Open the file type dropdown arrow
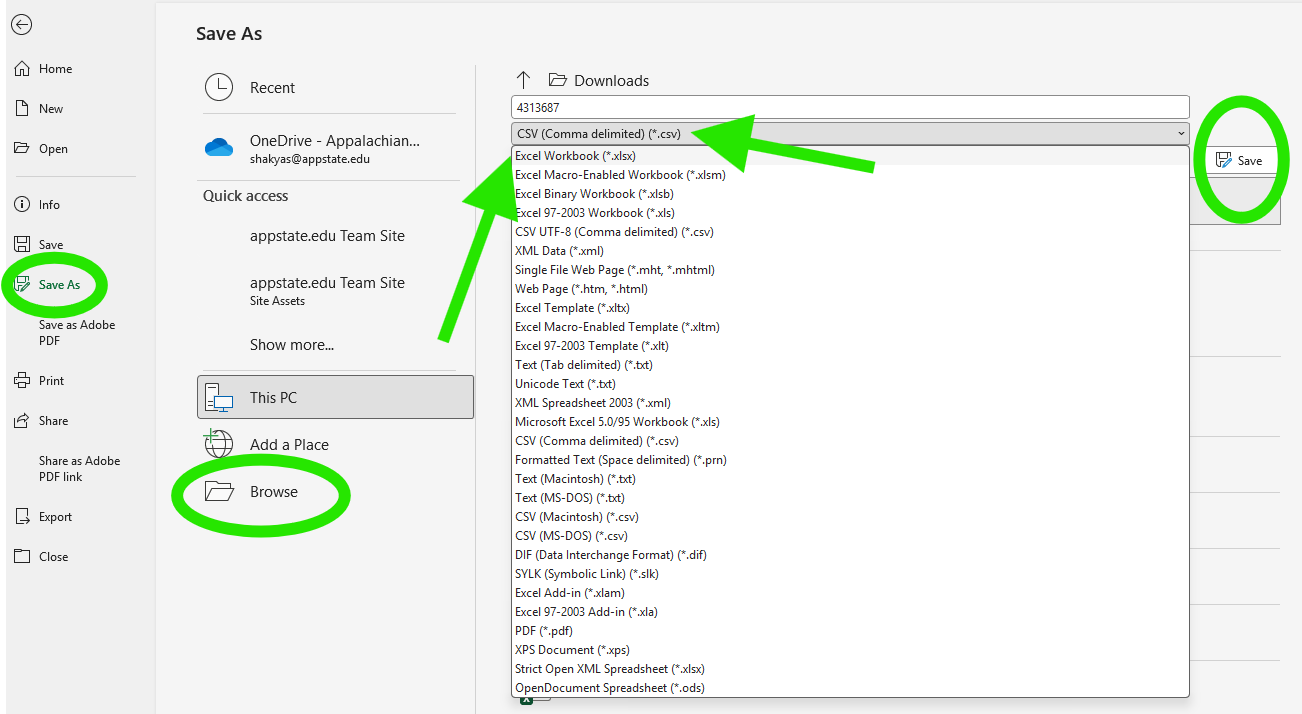Viewport: 1302px width, 714px height. [1181, 133]
